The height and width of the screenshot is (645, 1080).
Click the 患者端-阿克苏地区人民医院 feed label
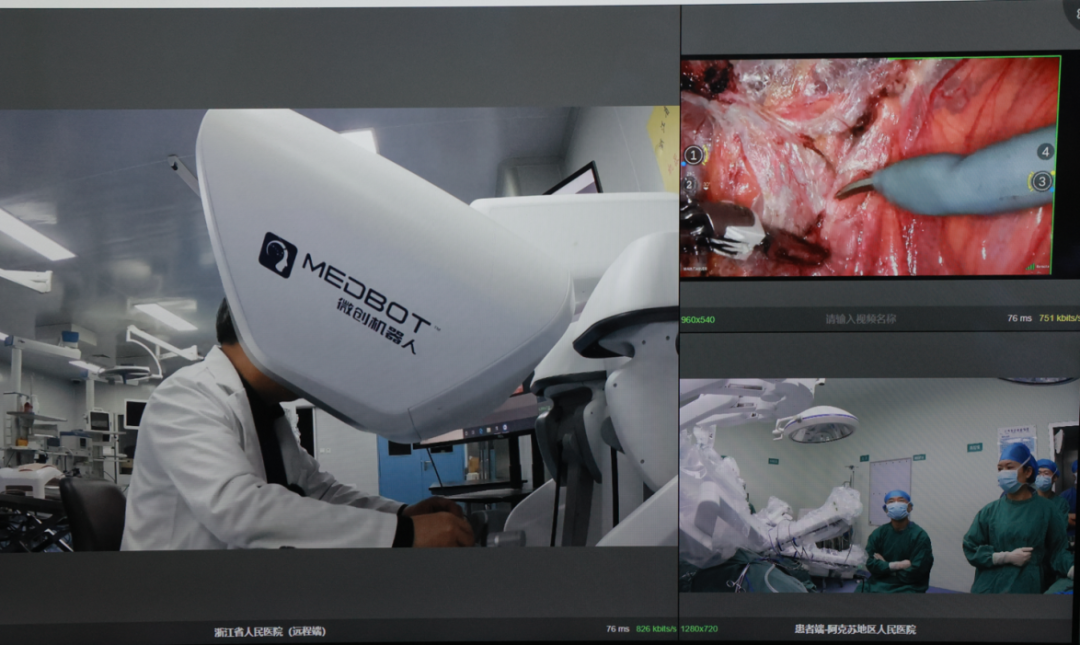click(855, 629)
